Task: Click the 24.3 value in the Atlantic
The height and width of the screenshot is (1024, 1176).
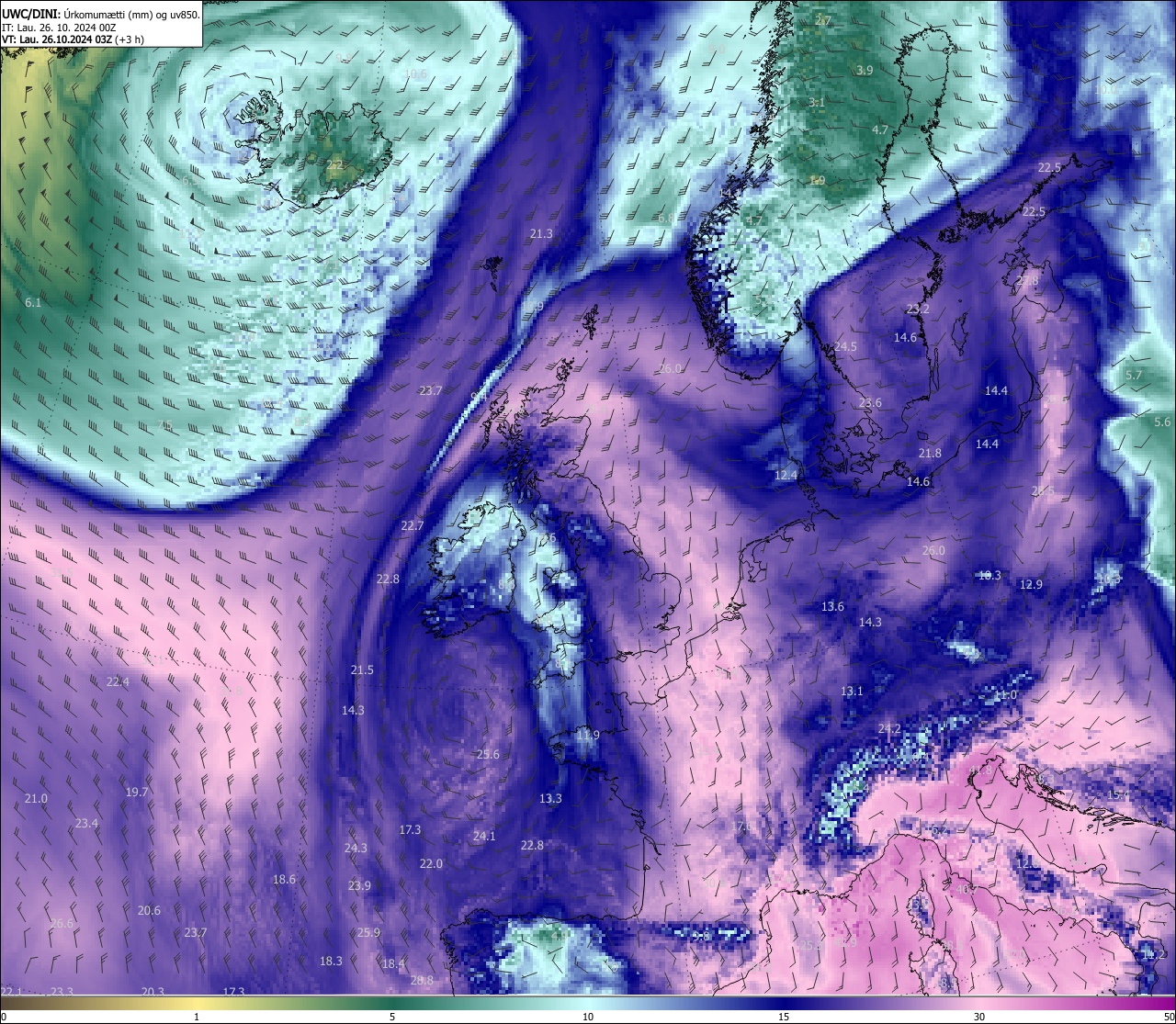Action: pyautogui.click(x=356, y=848)
